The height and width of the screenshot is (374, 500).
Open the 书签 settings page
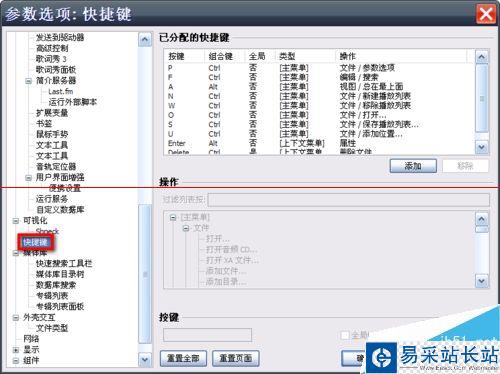pos(44,124)
